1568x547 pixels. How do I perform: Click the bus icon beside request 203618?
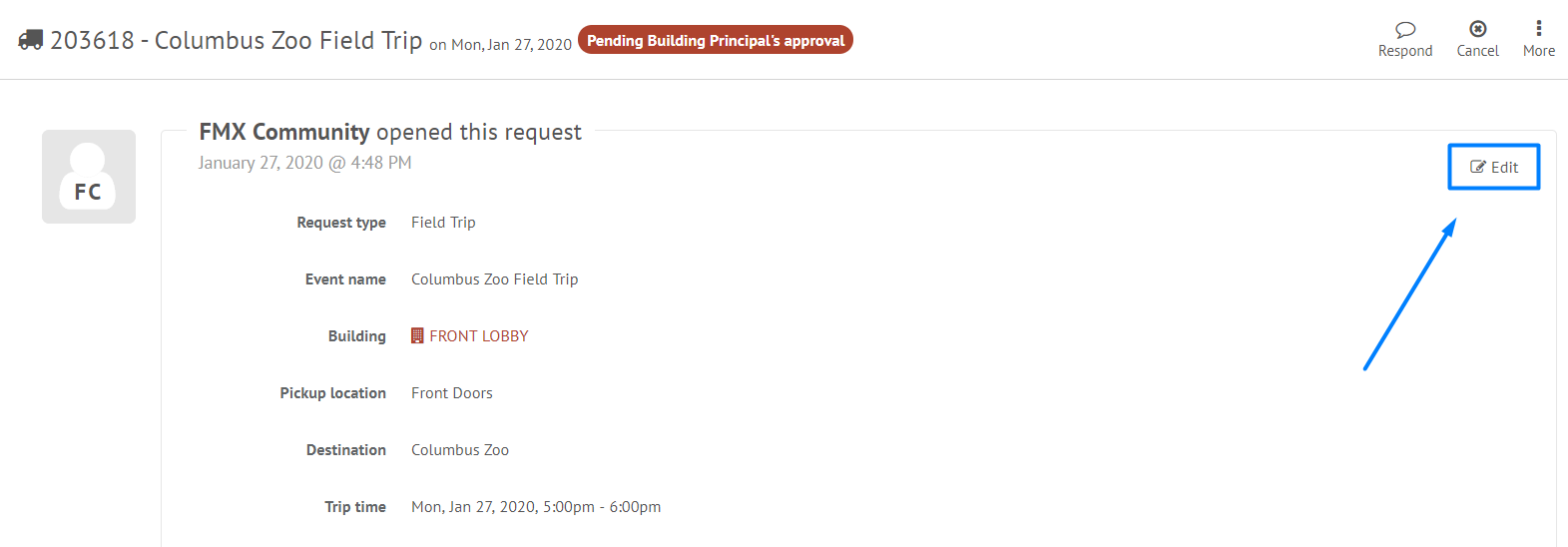31,40
